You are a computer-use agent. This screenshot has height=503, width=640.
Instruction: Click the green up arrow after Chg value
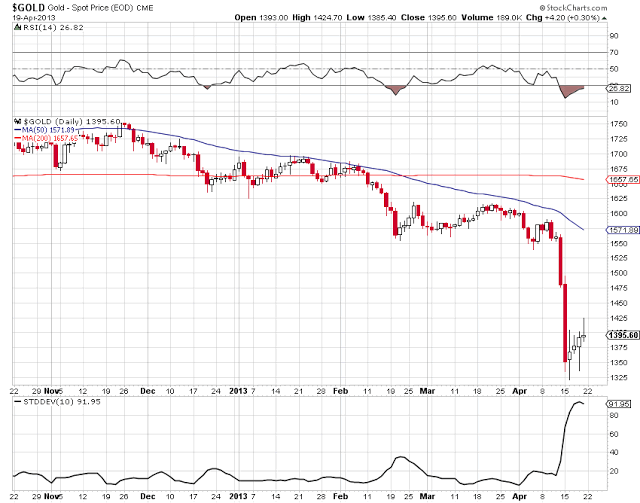point(604,18)
